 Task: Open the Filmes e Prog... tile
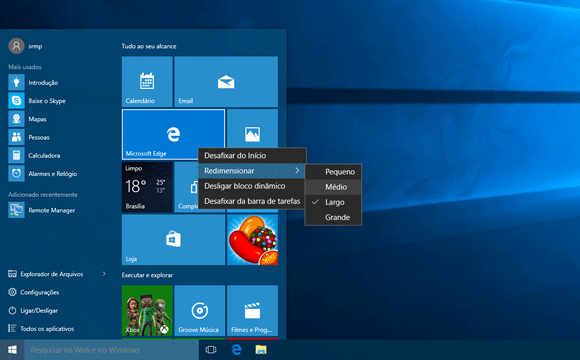(252, 310)
